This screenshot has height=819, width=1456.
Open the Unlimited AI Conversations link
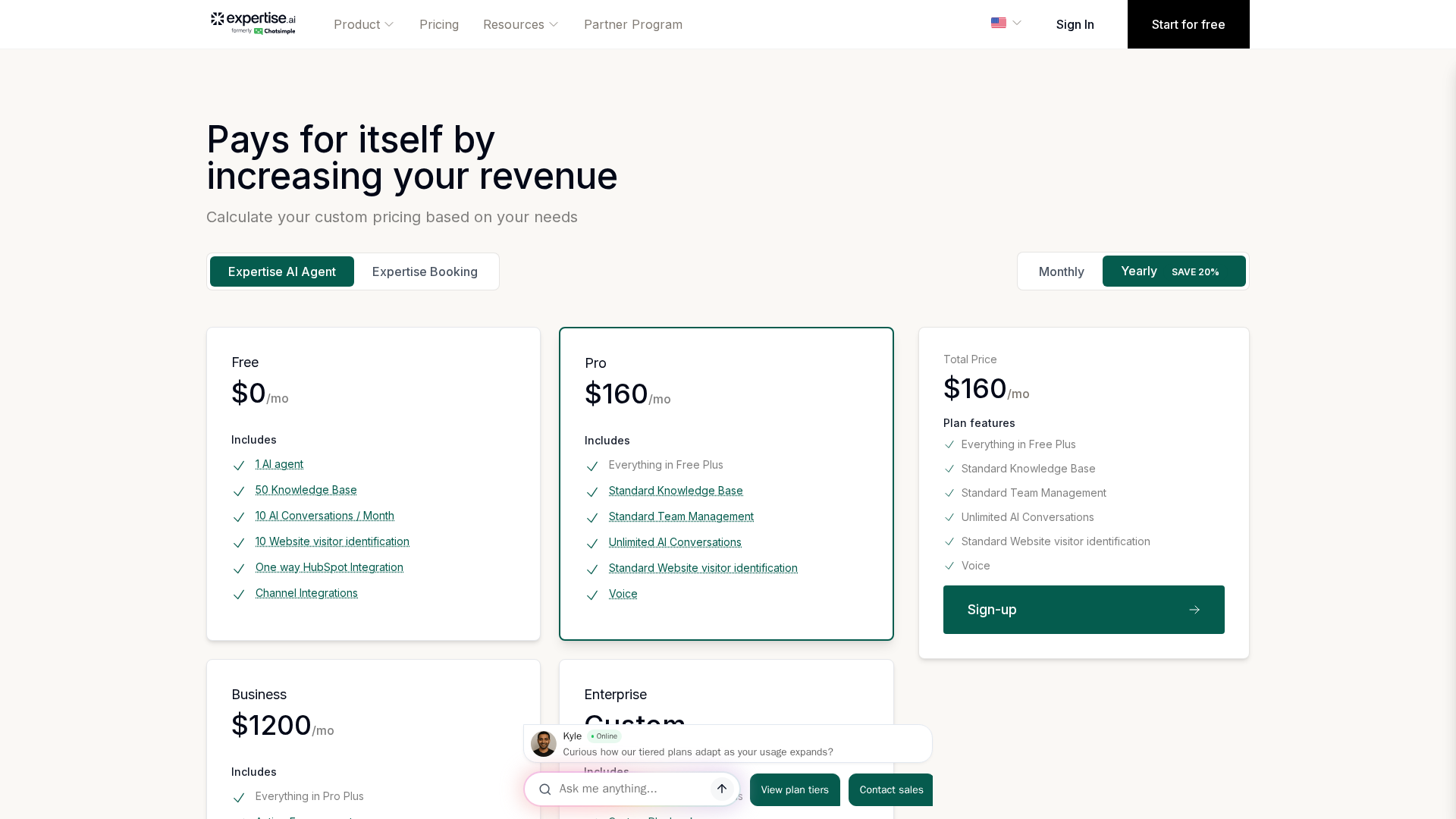pos(675,542)
